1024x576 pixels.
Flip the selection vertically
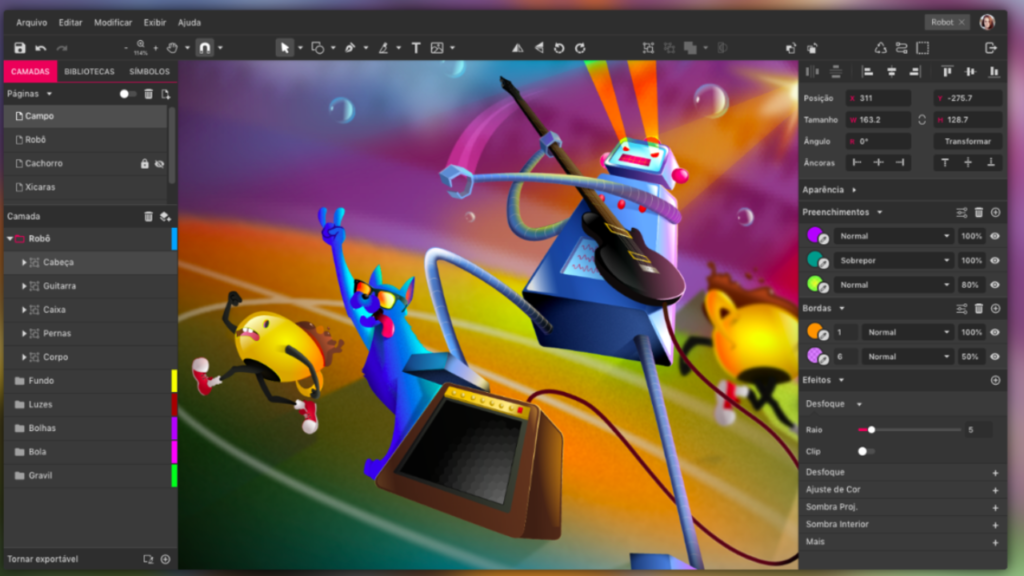click(x=539, y=48)
